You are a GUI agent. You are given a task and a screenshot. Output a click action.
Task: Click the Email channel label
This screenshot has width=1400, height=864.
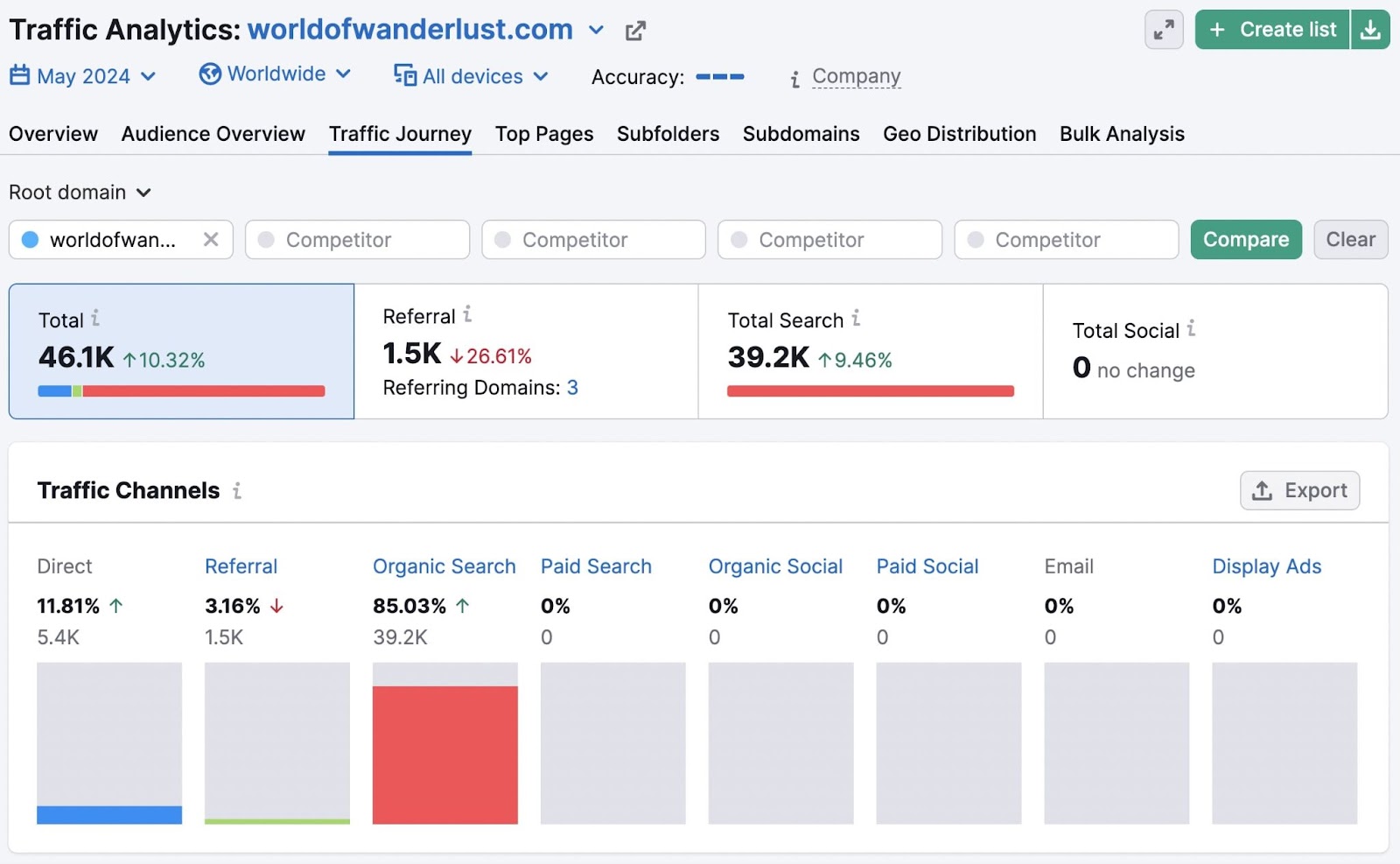coord(1068,566)
